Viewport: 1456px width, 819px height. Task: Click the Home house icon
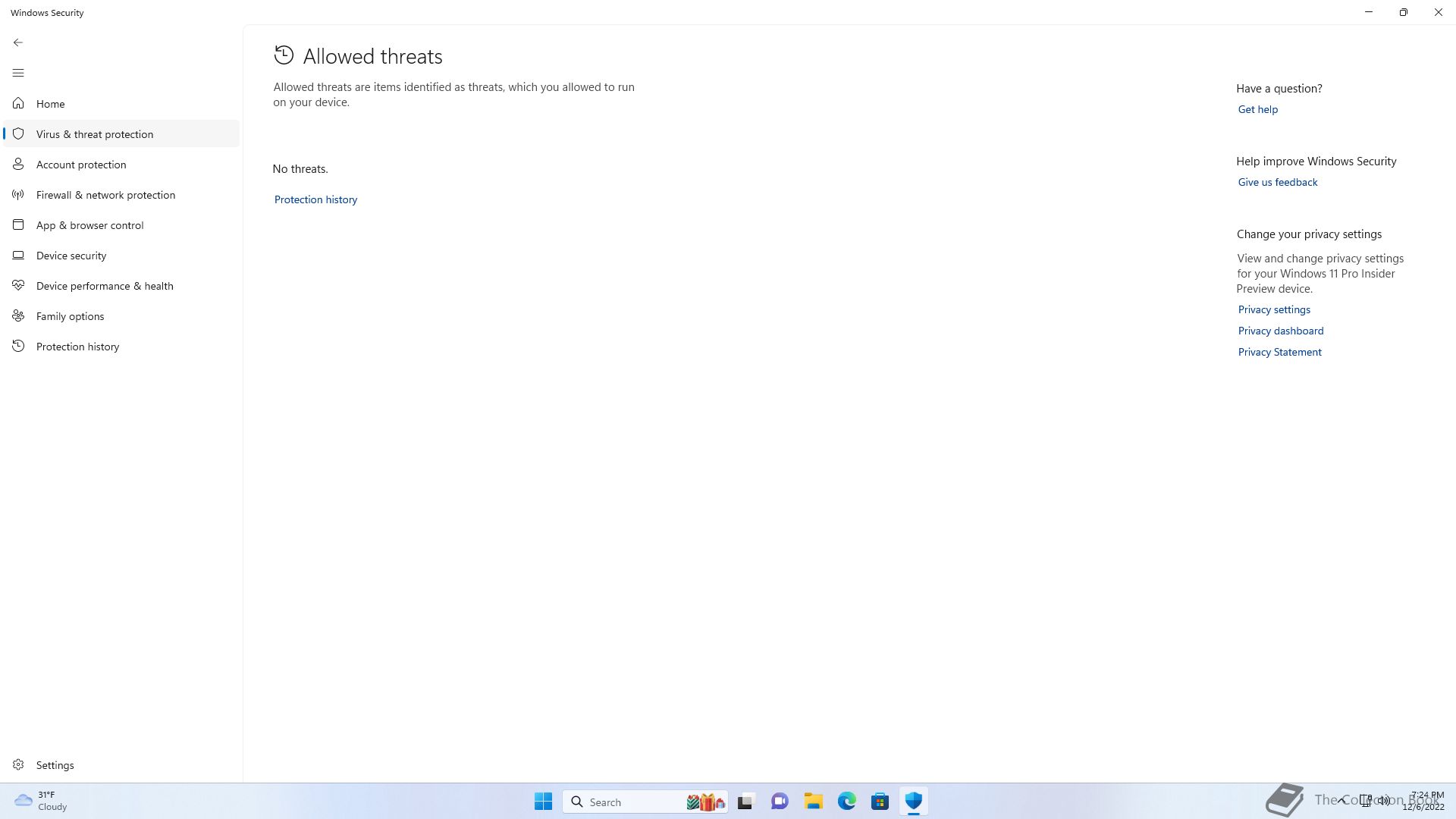point(18,103)
